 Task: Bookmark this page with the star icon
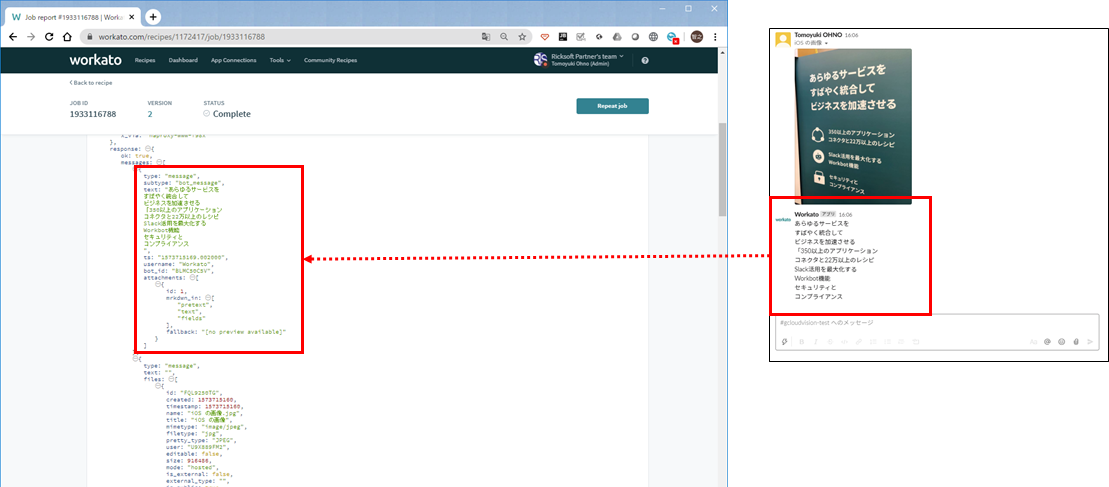coord(522,36)
